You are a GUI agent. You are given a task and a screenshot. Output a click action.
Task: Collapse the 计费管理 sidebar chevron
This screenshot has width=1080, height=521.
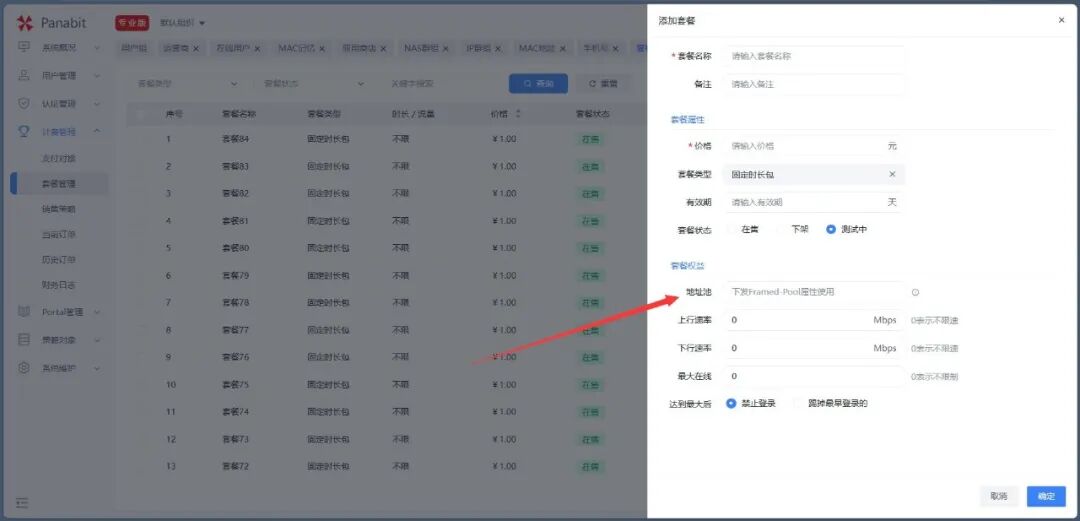[x=96, y=131]
